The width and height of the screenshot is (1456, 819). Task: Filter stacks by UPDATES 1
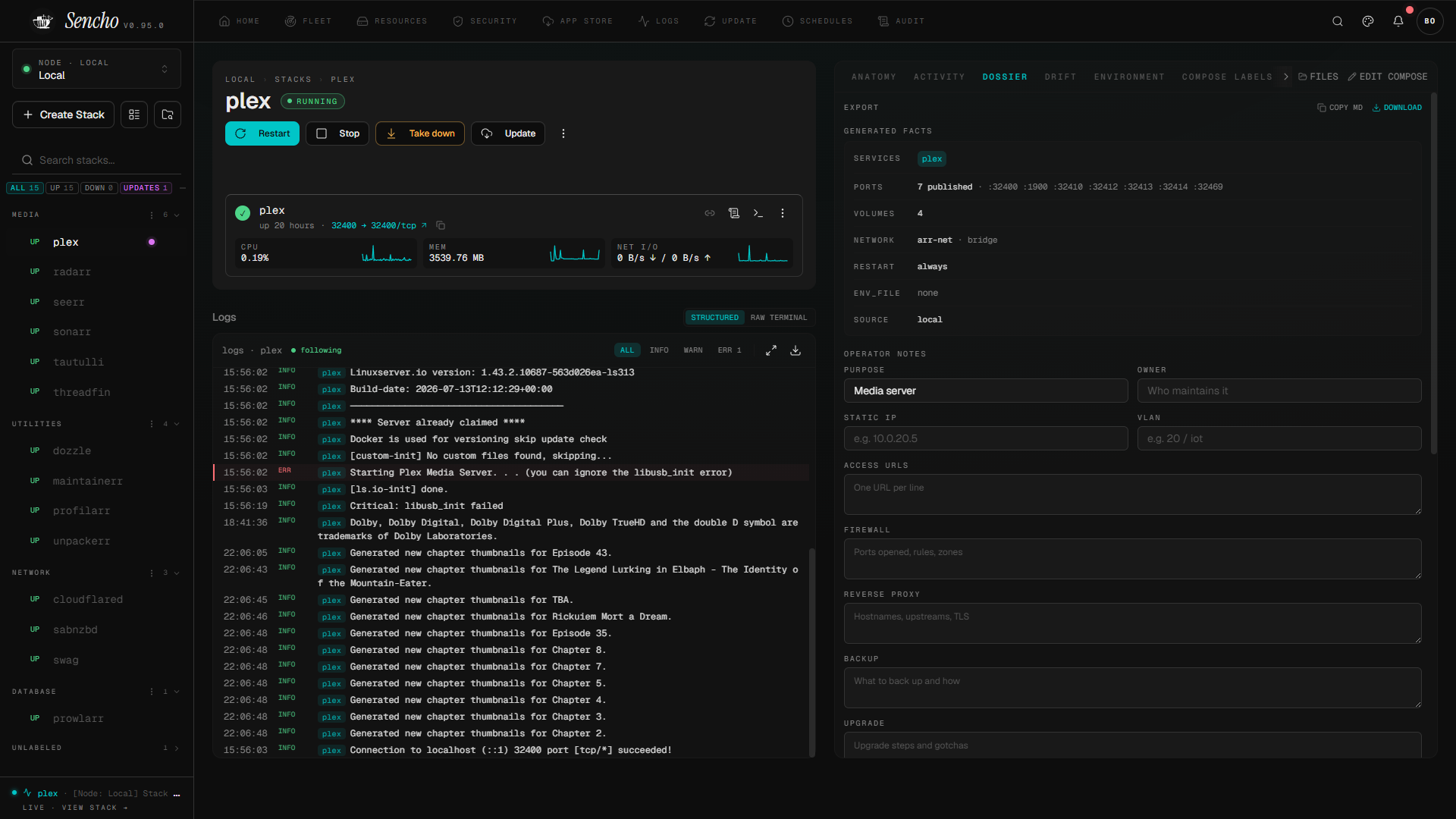[x=146, y=188]
